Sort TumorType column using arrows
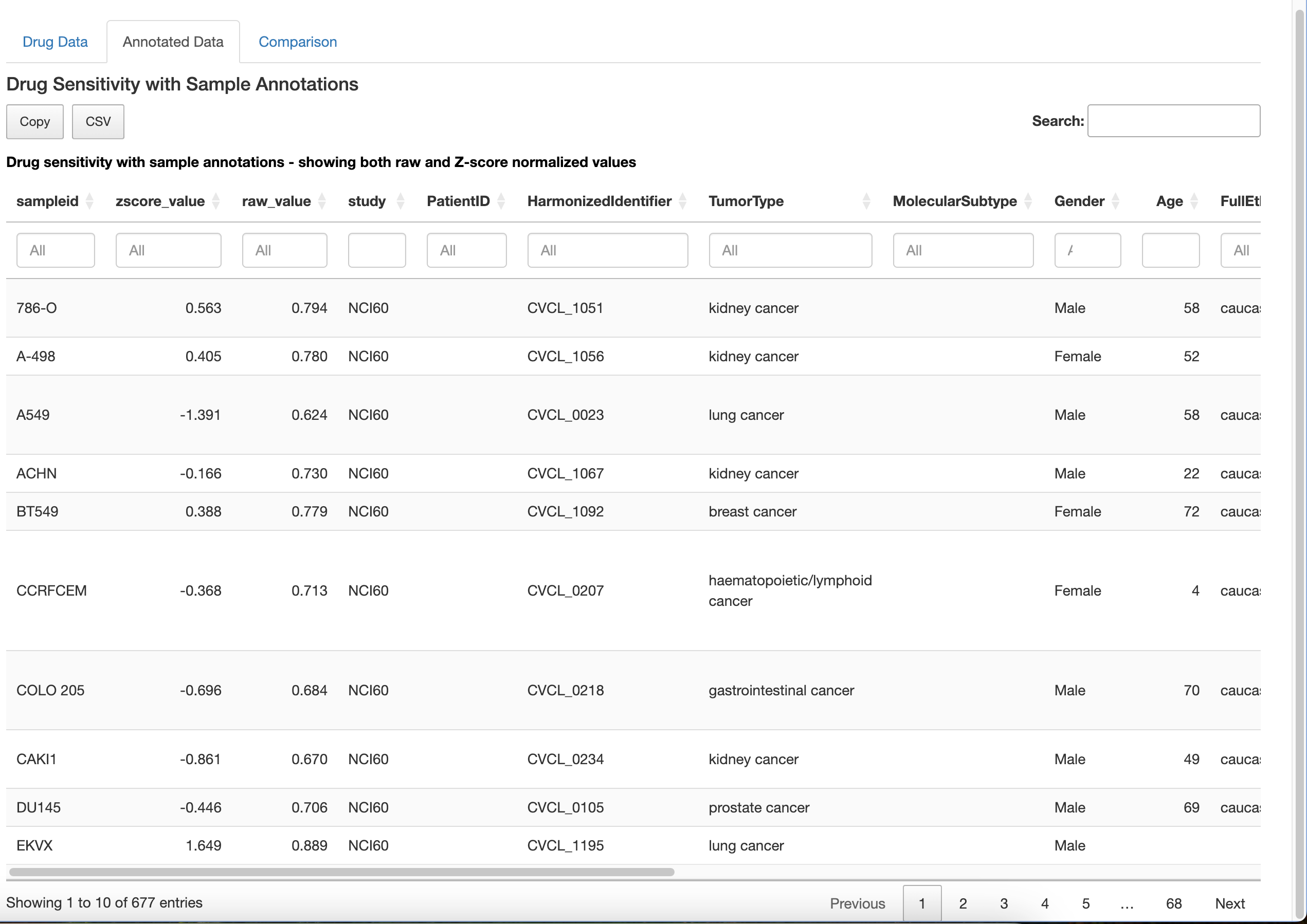Image resolution: width=1307 pixels, height=924 pixels. pos(866,201)
